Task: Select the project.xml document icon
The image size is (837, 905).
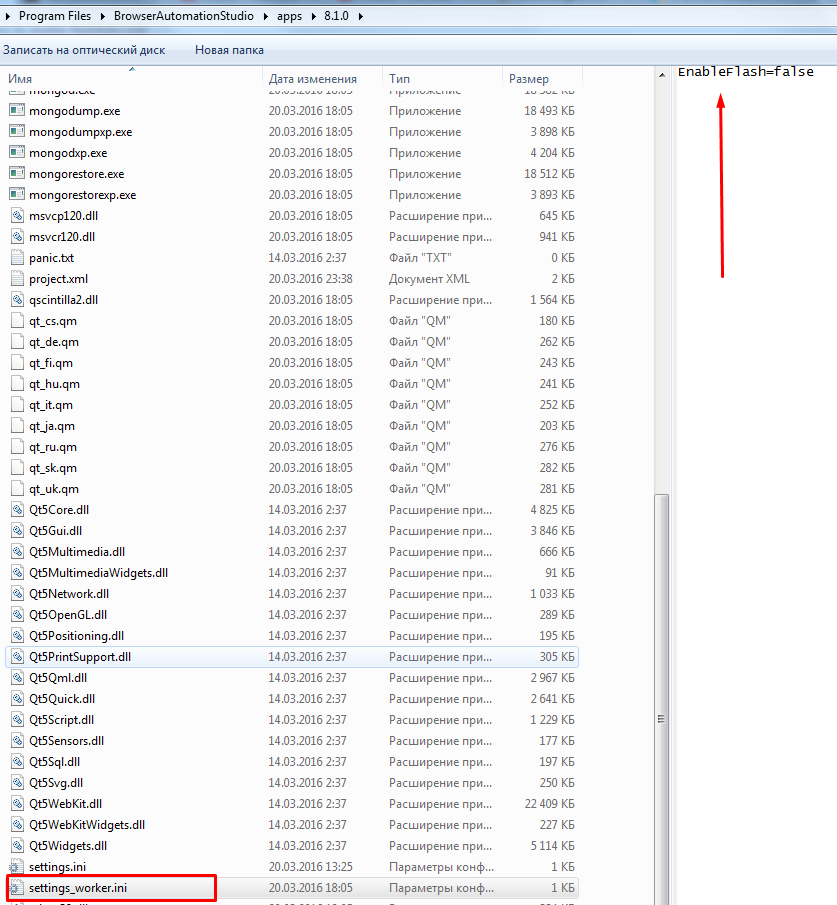Action: (x=17, y=279)
